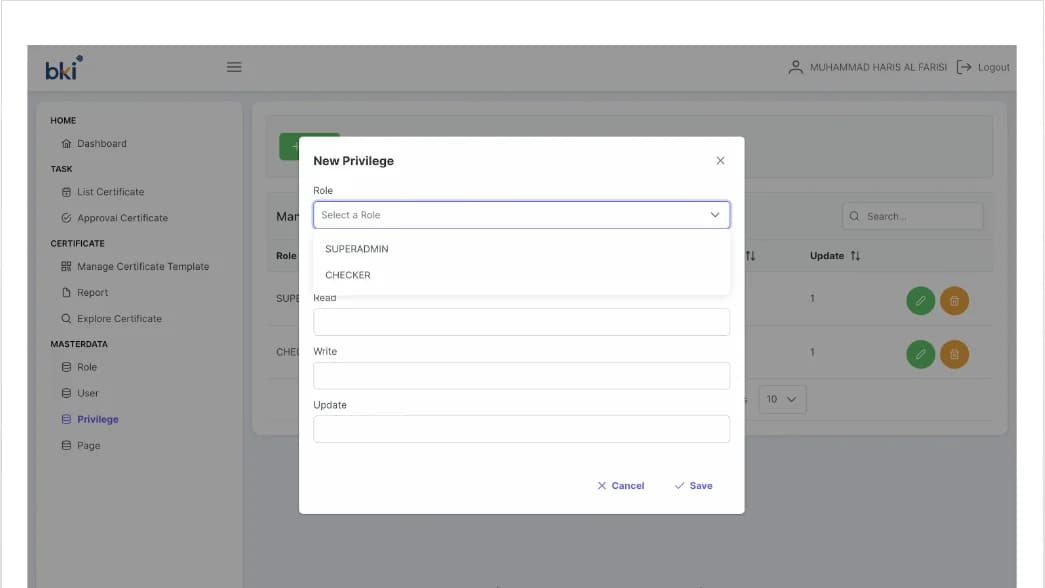
Task: Click the Logout arrow icon
Action: pos(964,67)
